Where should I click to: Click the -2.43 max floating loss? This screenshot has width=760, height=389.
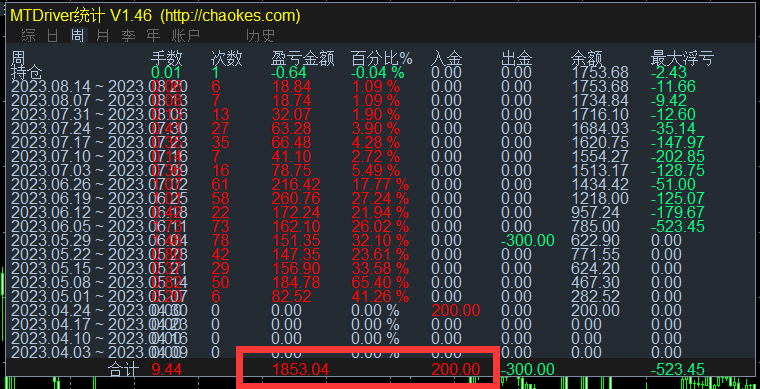pos(669,73)
